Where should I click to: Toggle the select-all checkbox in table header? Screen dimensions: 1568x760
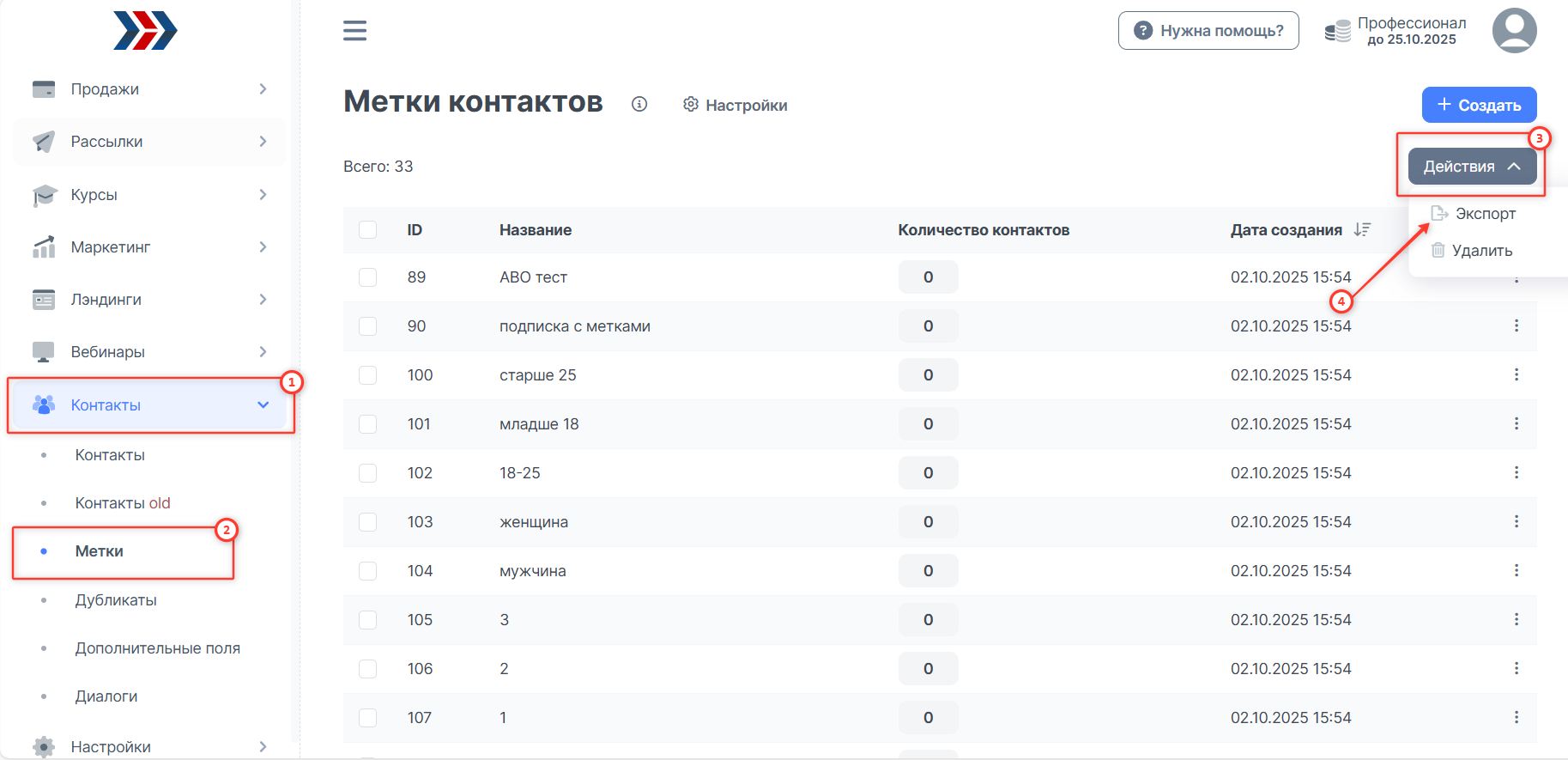(x=368, y=229)
